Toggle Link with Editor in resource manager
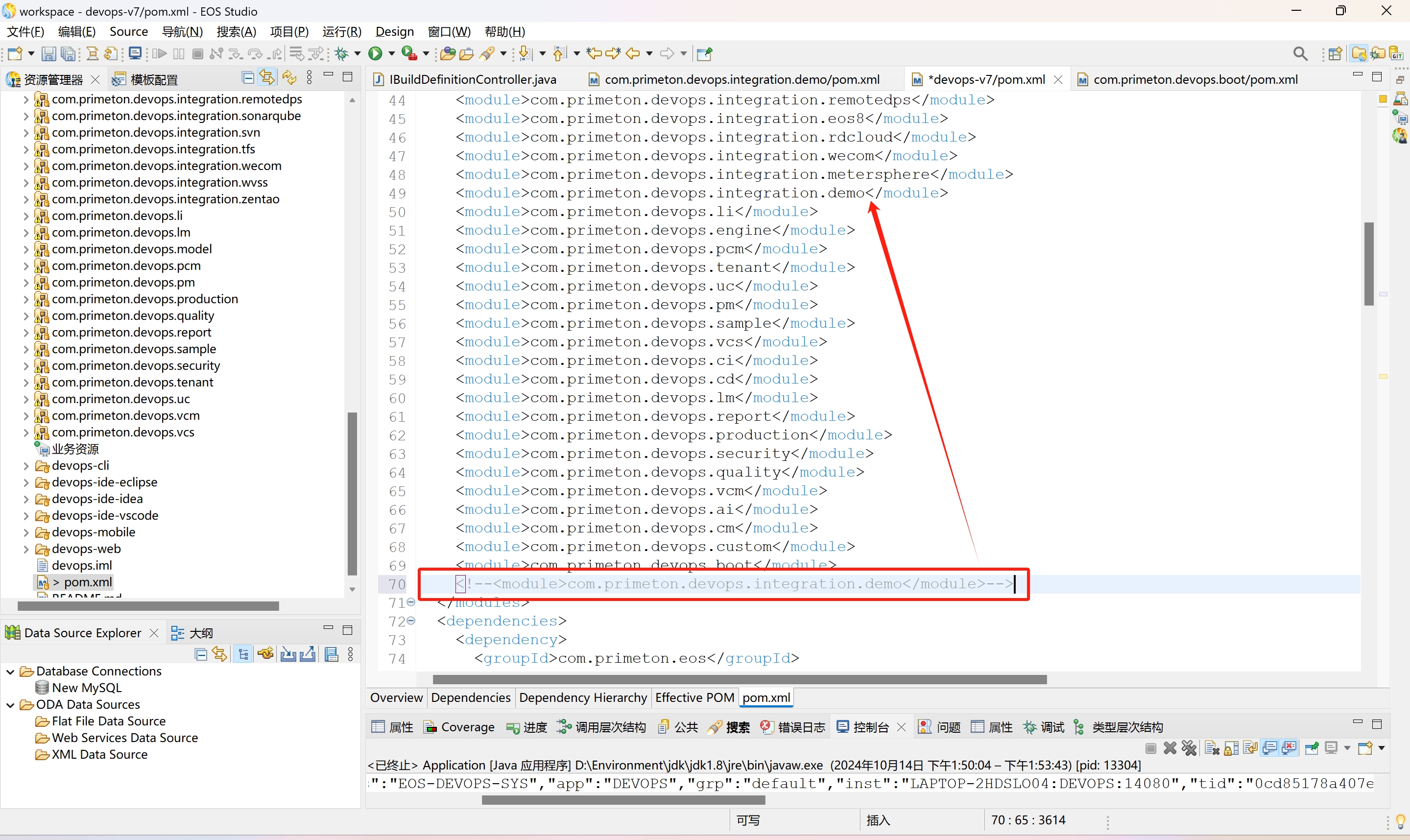This screenshot has height=840, width=1410. point(267,78)
